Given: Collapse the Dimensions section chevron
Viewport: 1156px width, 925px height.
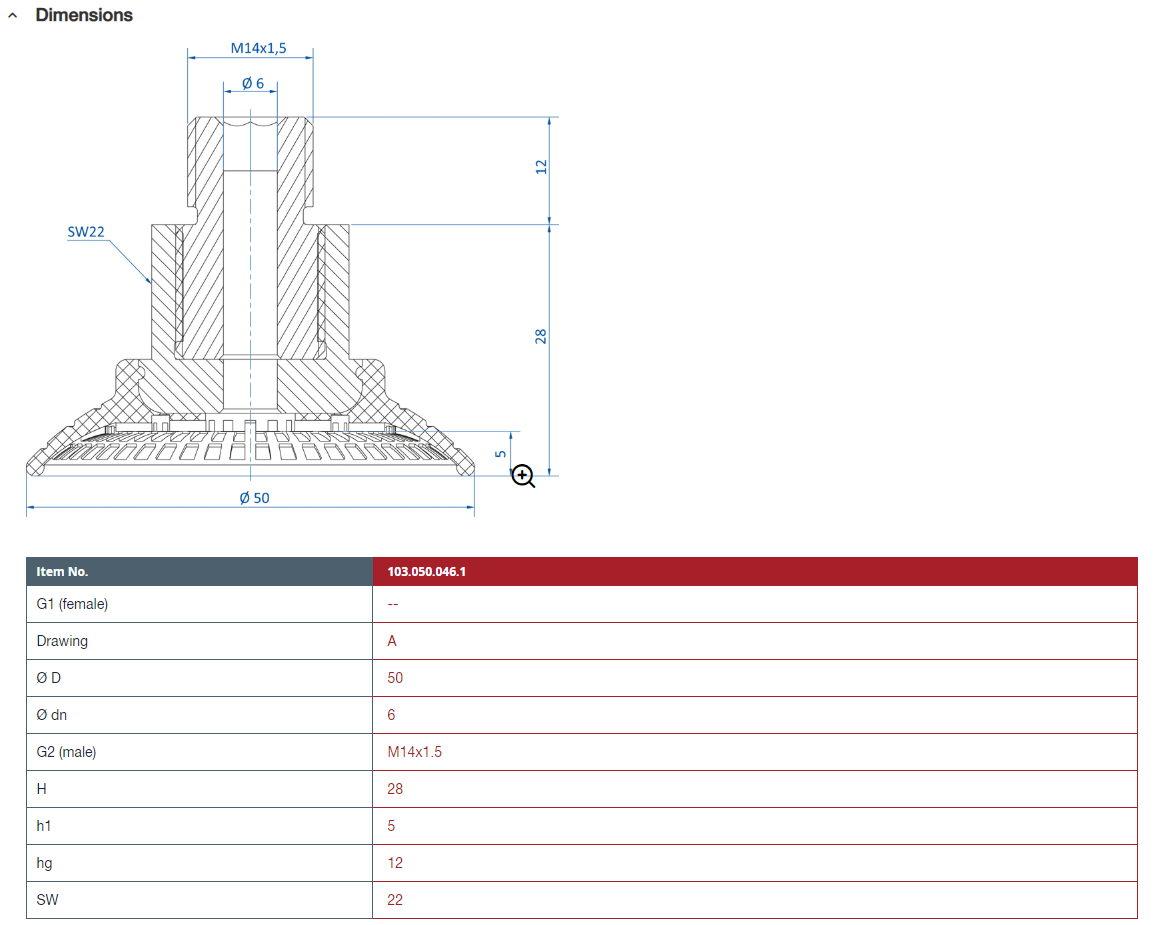Looking at the screenshot, I should coord(13,16).
